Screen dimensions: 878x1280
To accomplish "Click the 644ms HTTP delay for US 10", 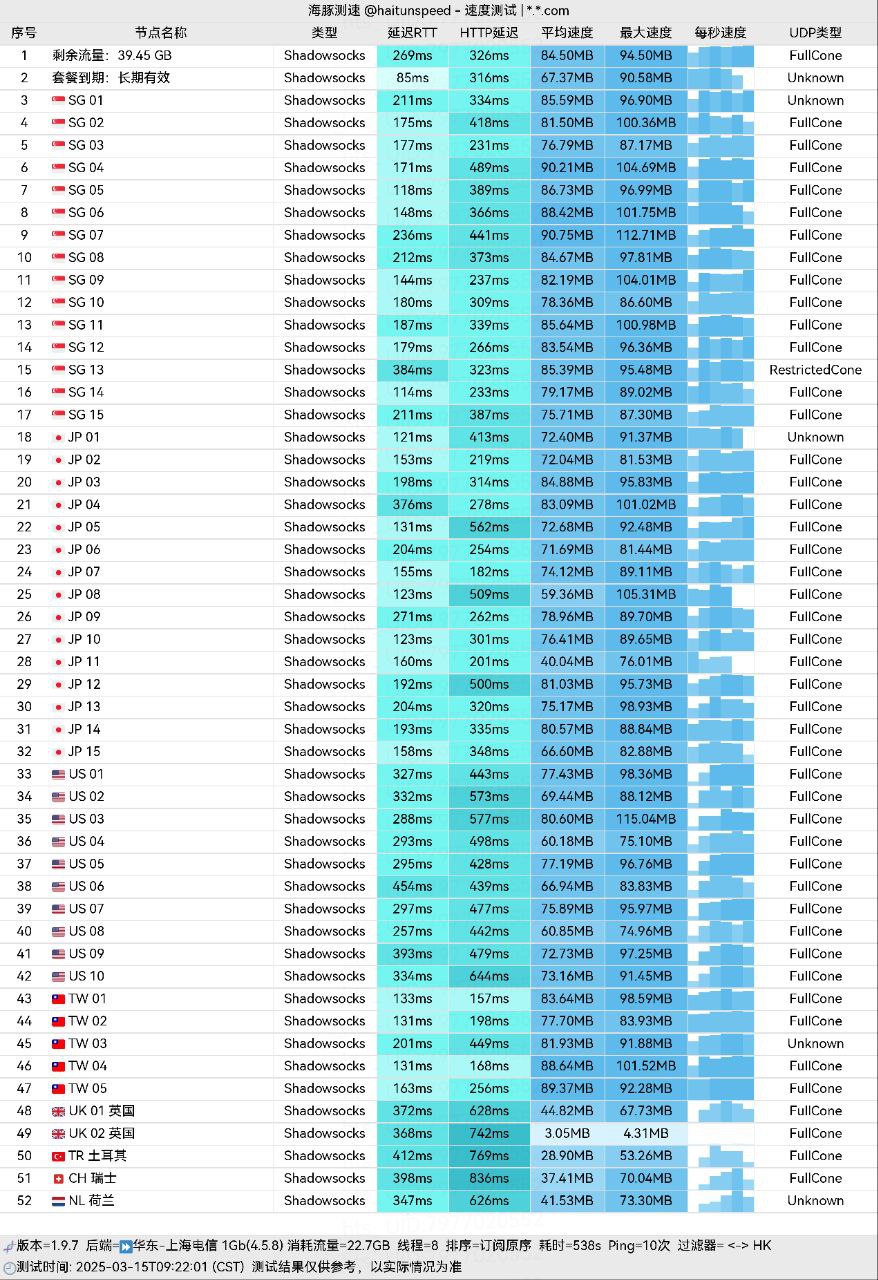I will (x=489, y=976).
